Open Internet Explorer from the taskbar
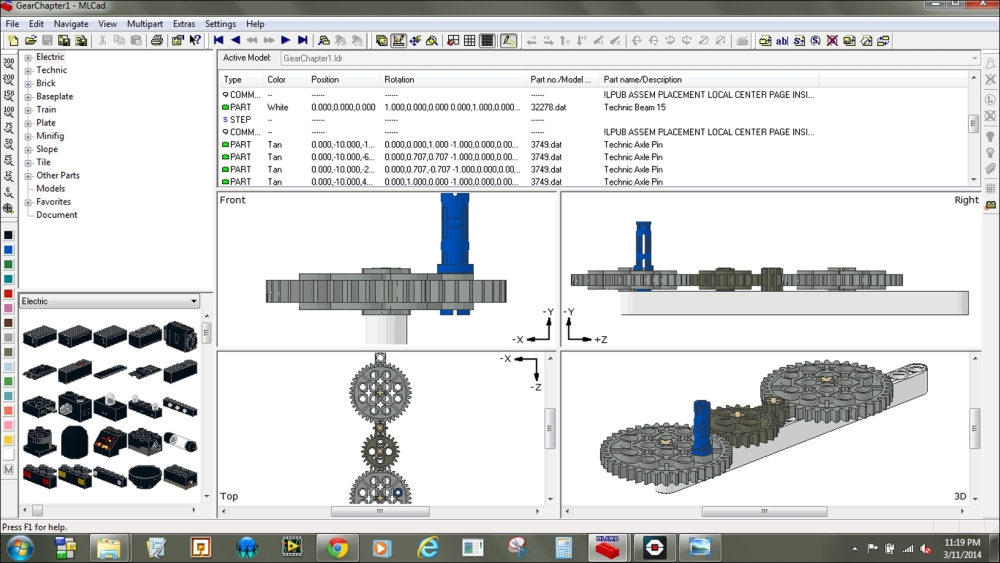1000x563 pixels. tap(428, 548)
